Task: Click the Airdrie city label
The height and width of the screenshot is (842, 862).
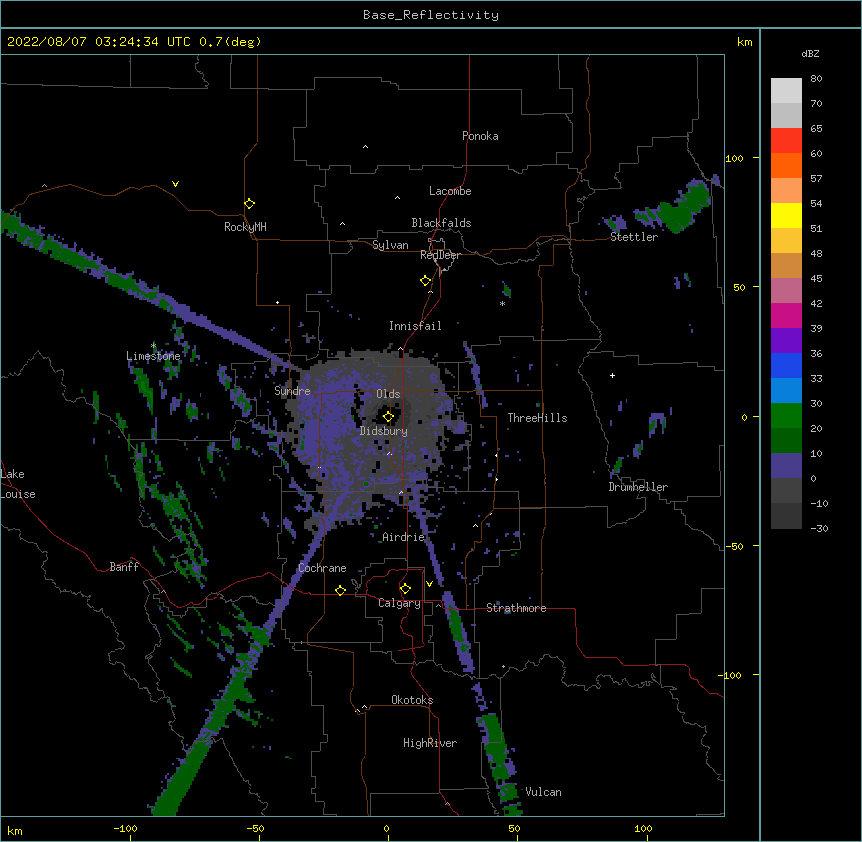Action: click(x=403, y=537)
